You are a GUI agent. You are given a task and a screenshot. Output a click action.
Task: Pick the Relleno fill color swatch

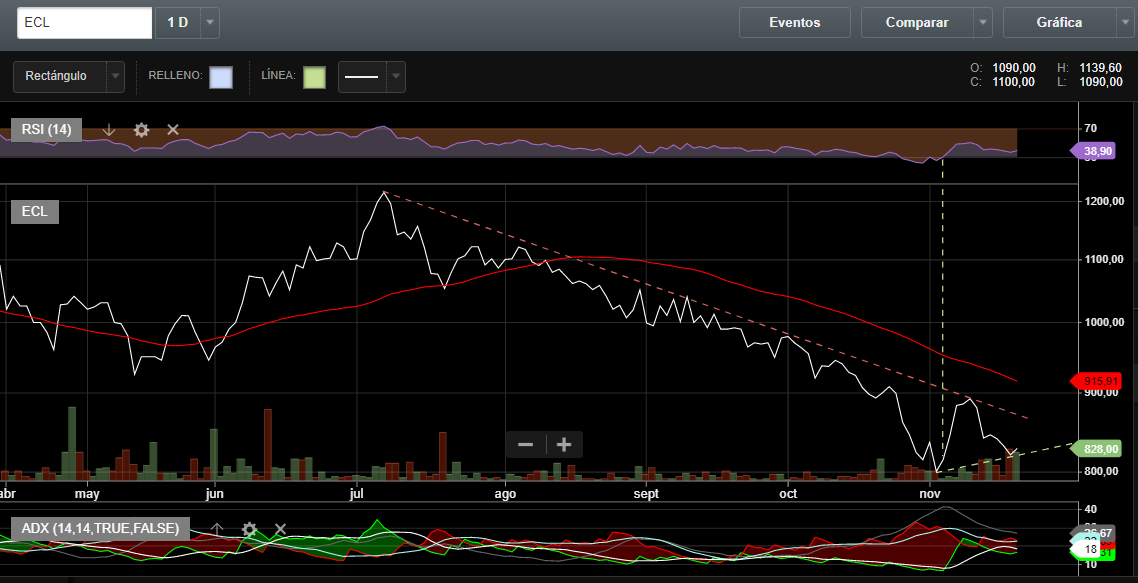(x=221, y=77)
